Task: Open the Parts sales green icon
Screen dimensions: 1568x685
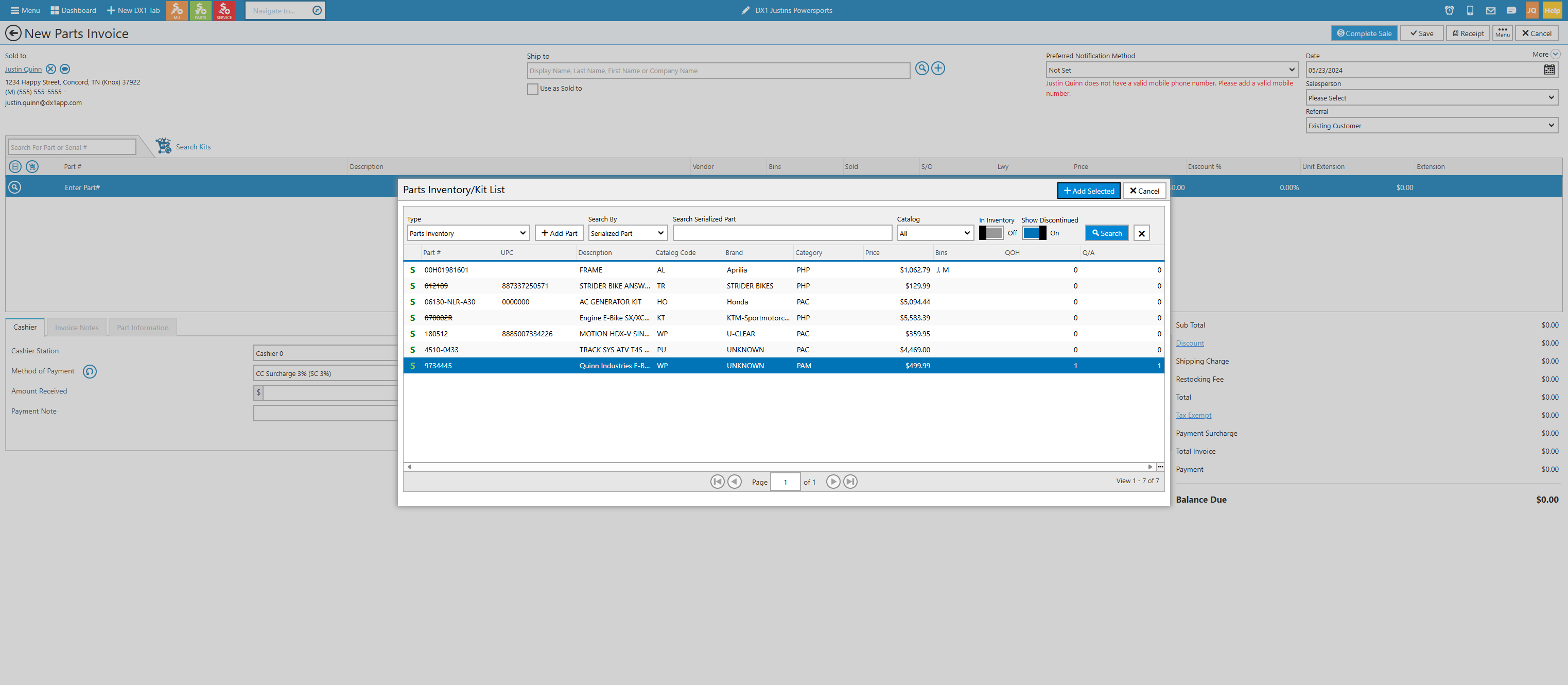Action: pos(200,10)
